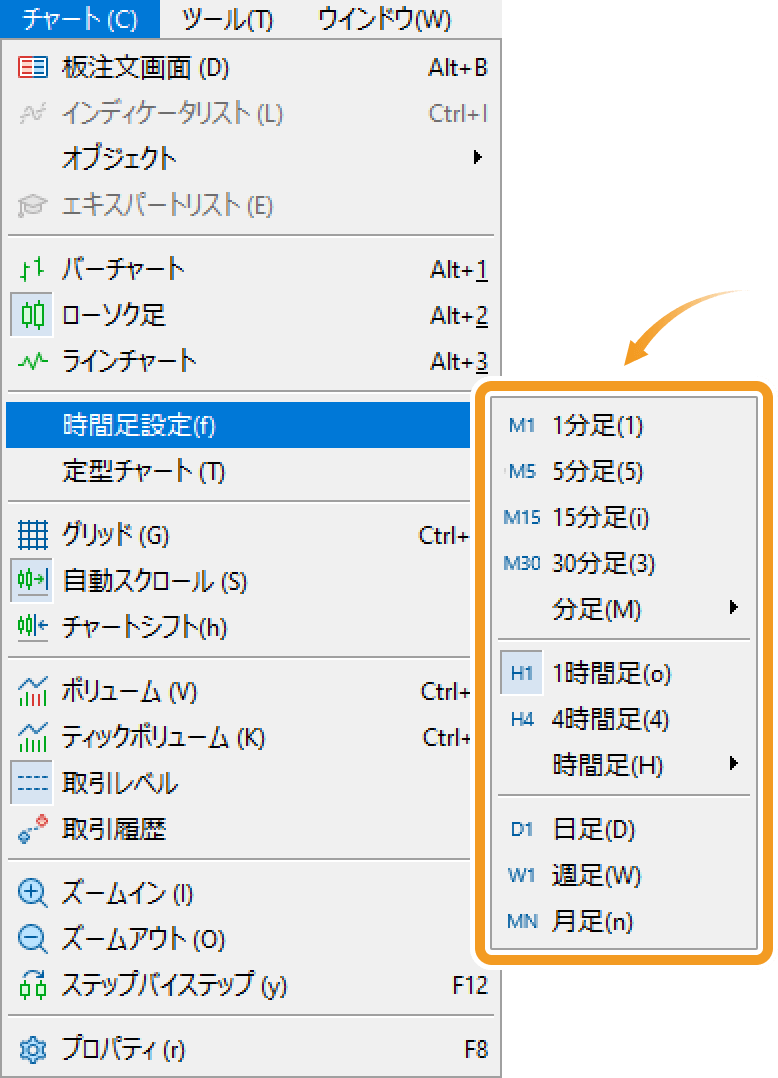Select the ローソク足 candlestick icon

coord(32,315)
